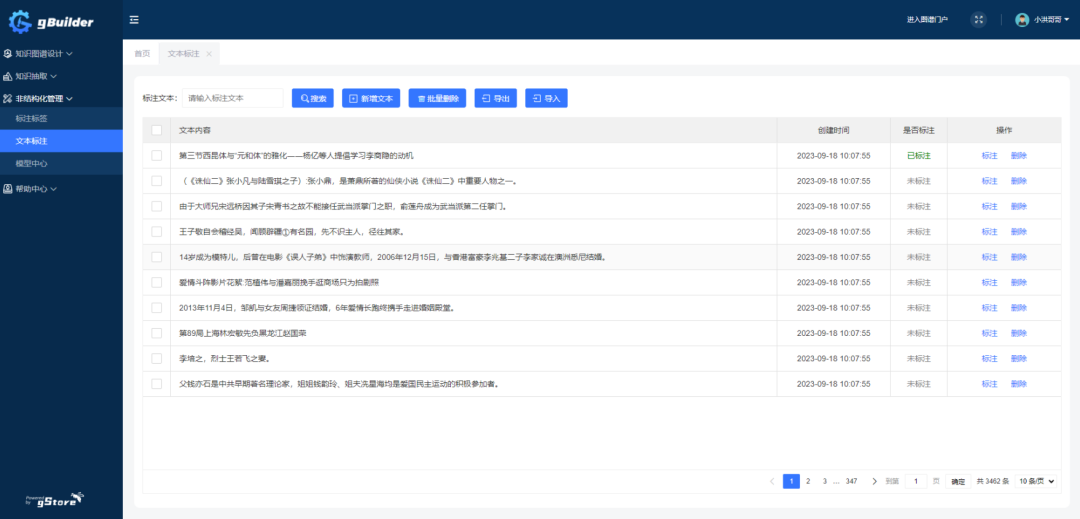The height and width of the screenshot is (519, 1080).
Task: Click the 搜索 button
Action: coord(313,98)
